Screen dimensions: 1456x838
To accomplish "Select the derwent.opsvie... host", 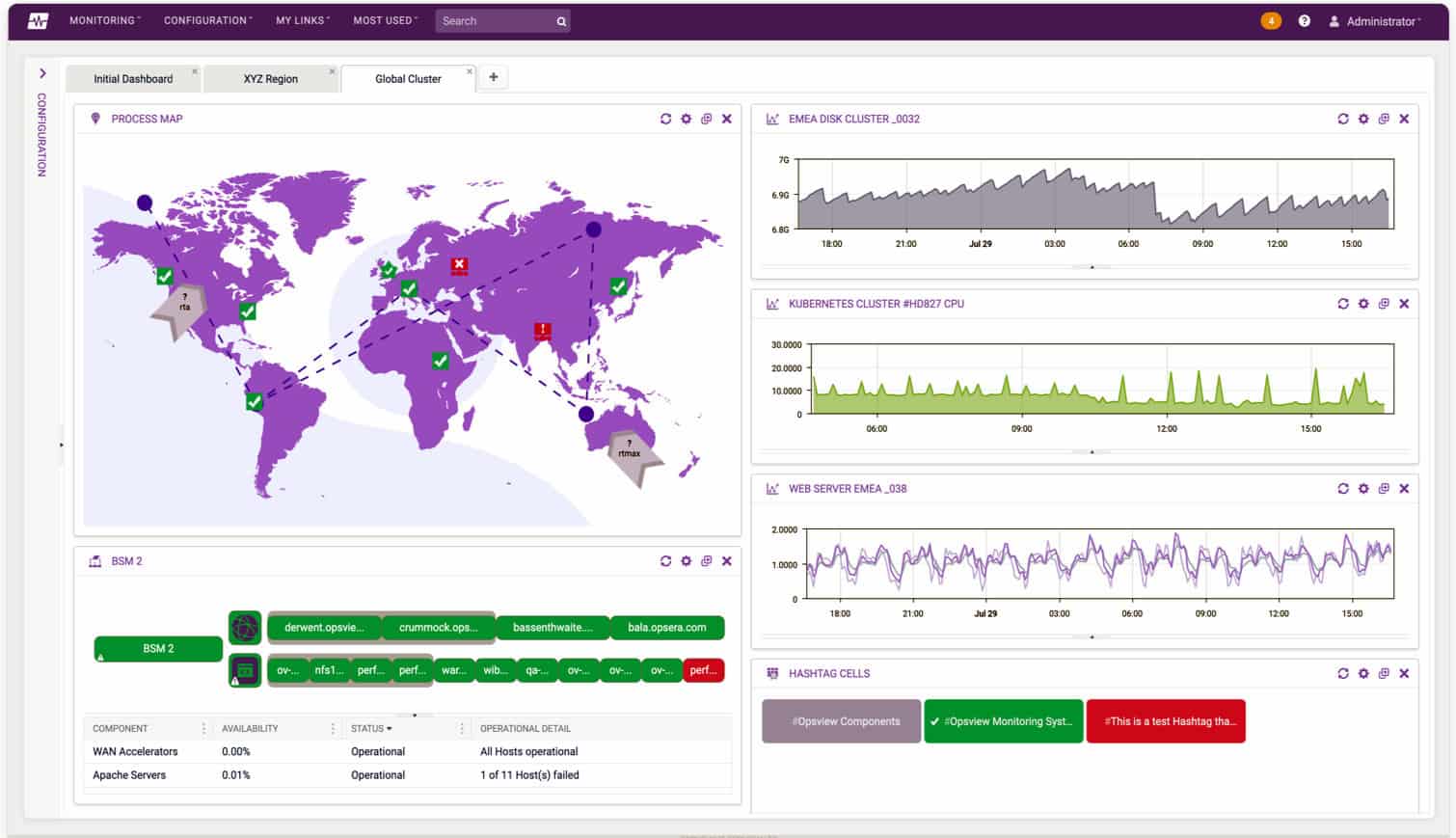I will pyautogui.click(x=324, y=628).
